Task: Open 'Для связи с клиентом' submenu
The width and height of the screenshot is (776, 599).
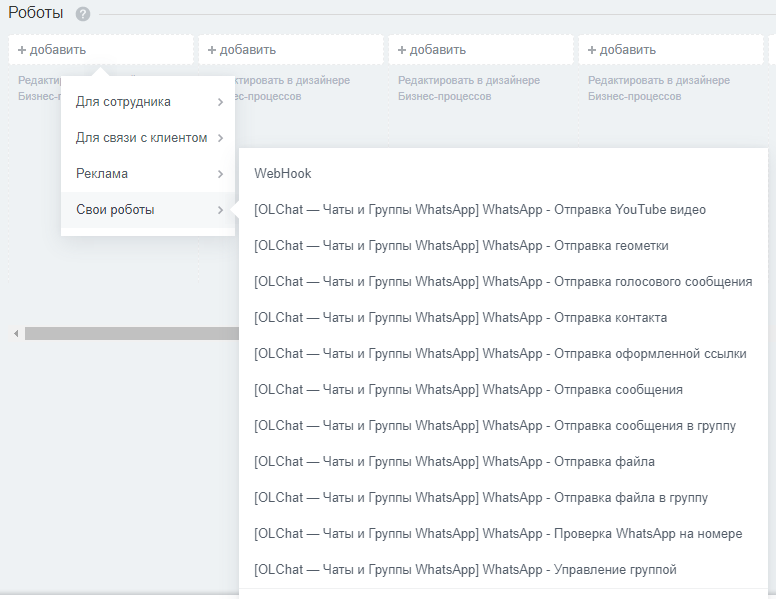Action: pos(148,138)
